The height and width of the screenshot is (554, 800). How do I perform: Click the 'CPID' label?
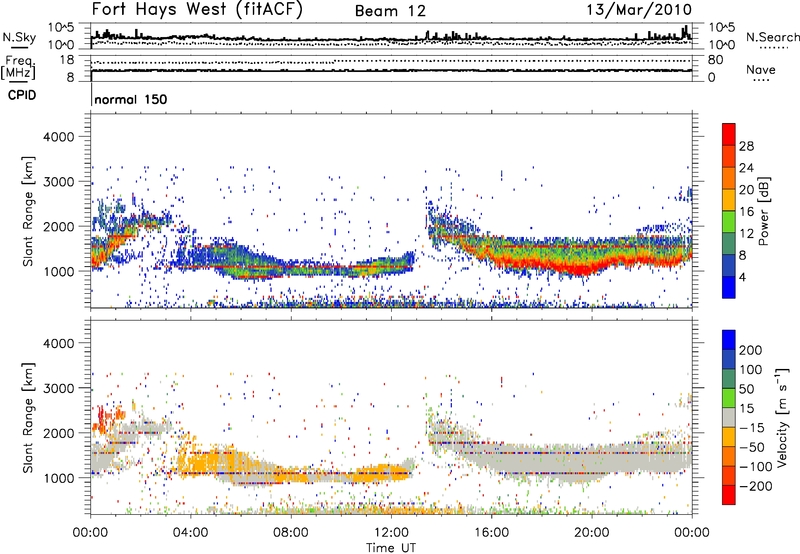(22, 95)
